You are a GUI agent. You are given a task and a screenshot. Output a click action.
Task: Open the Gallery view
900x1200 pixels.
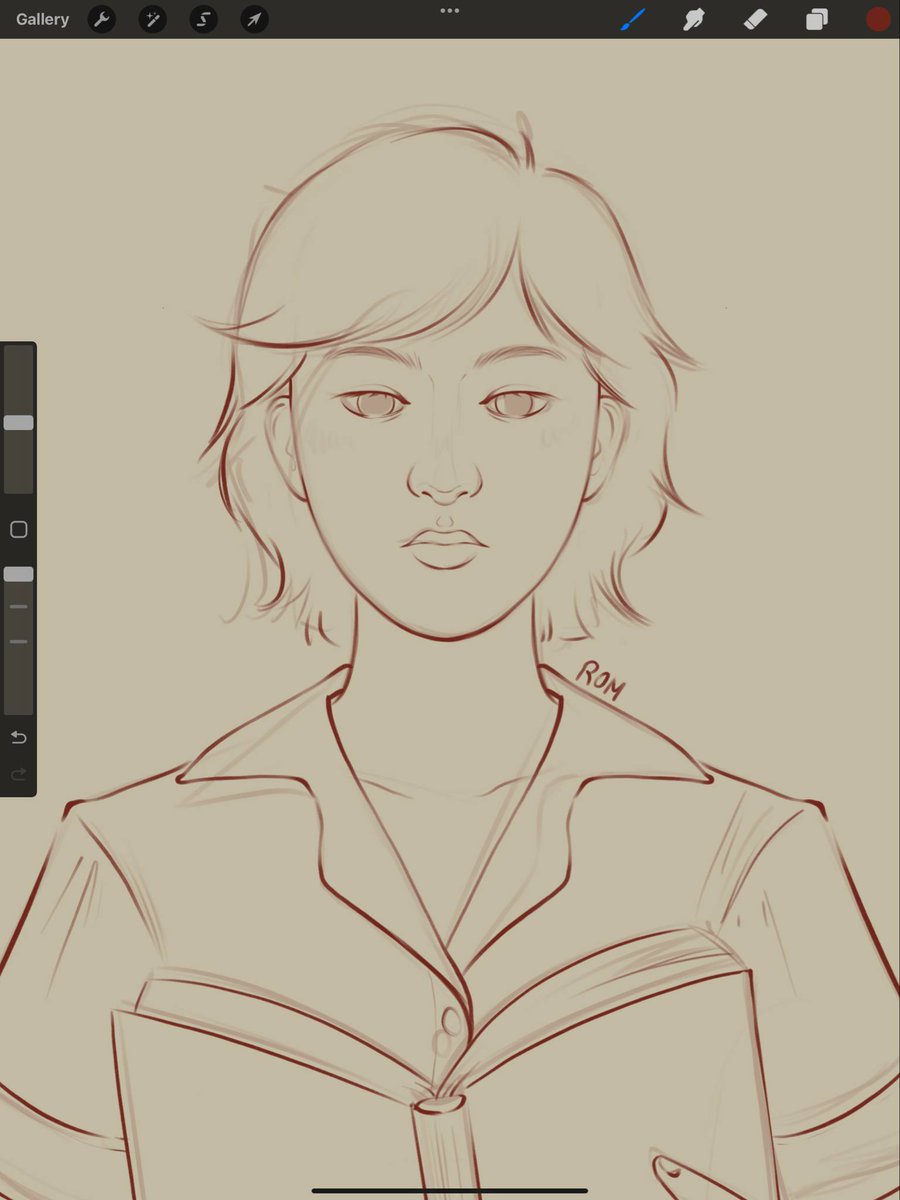point(43,19)
